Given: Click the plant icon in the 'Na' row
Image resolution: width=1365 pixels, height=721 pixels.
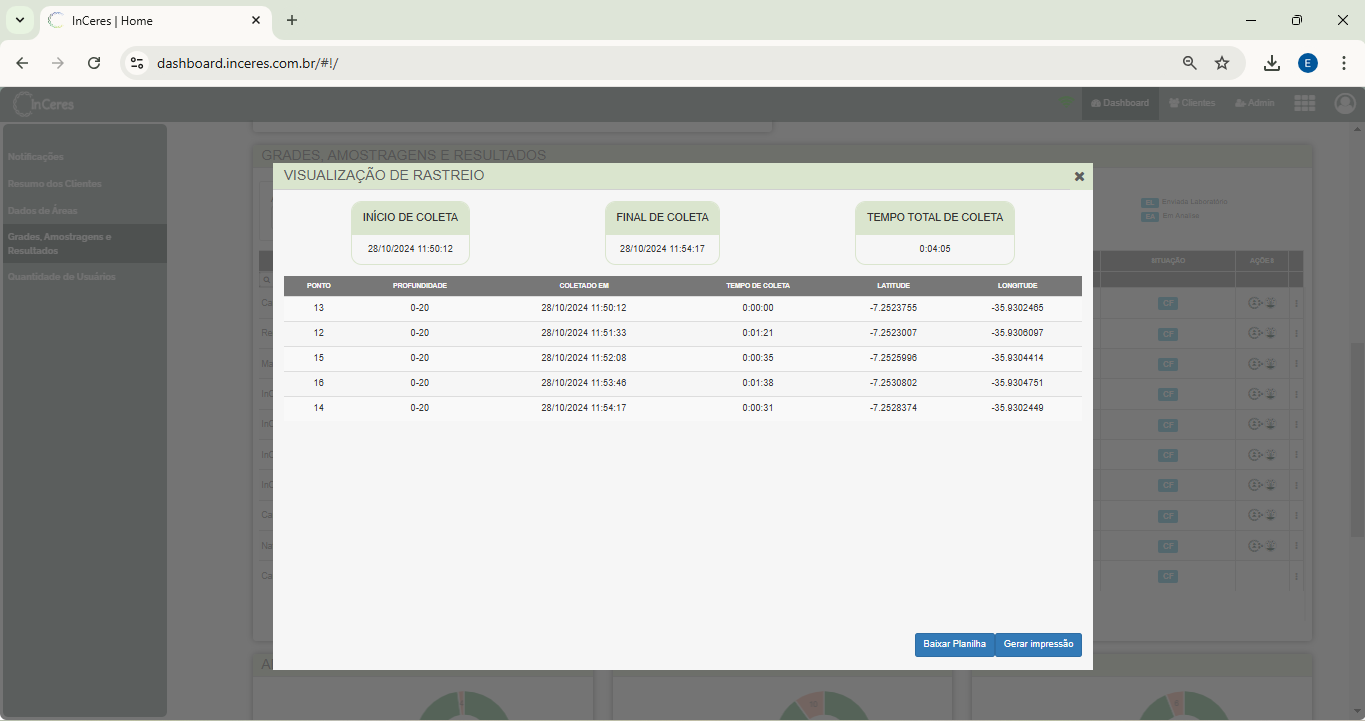Looking at the screenshot, I should [1271, 546].
